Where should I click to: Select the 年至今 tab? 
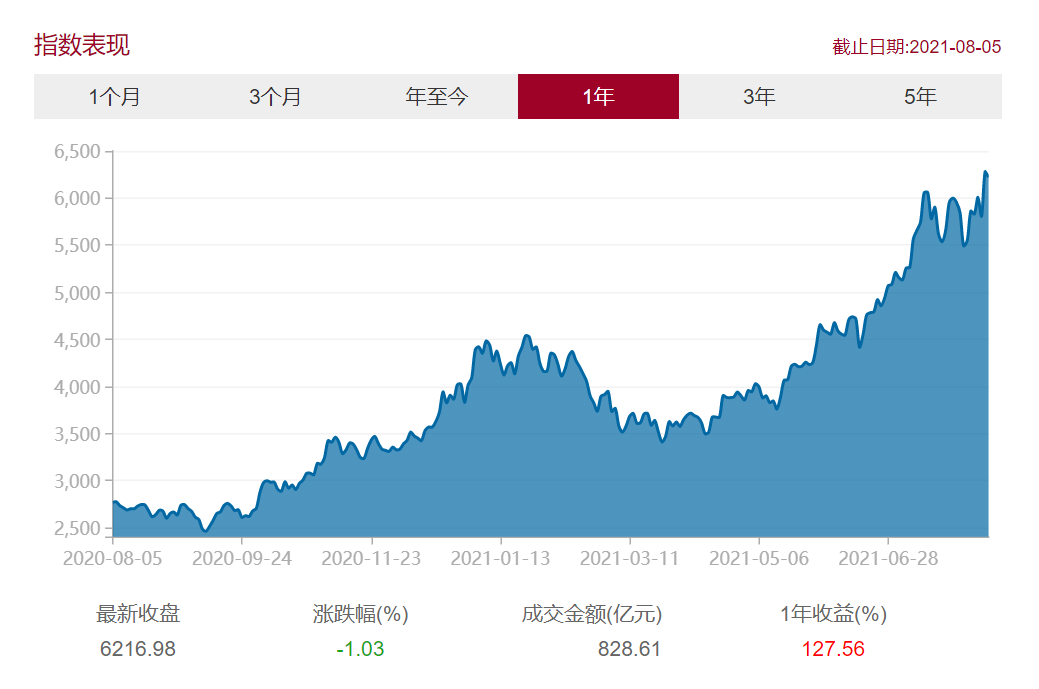tap(437, 97)
